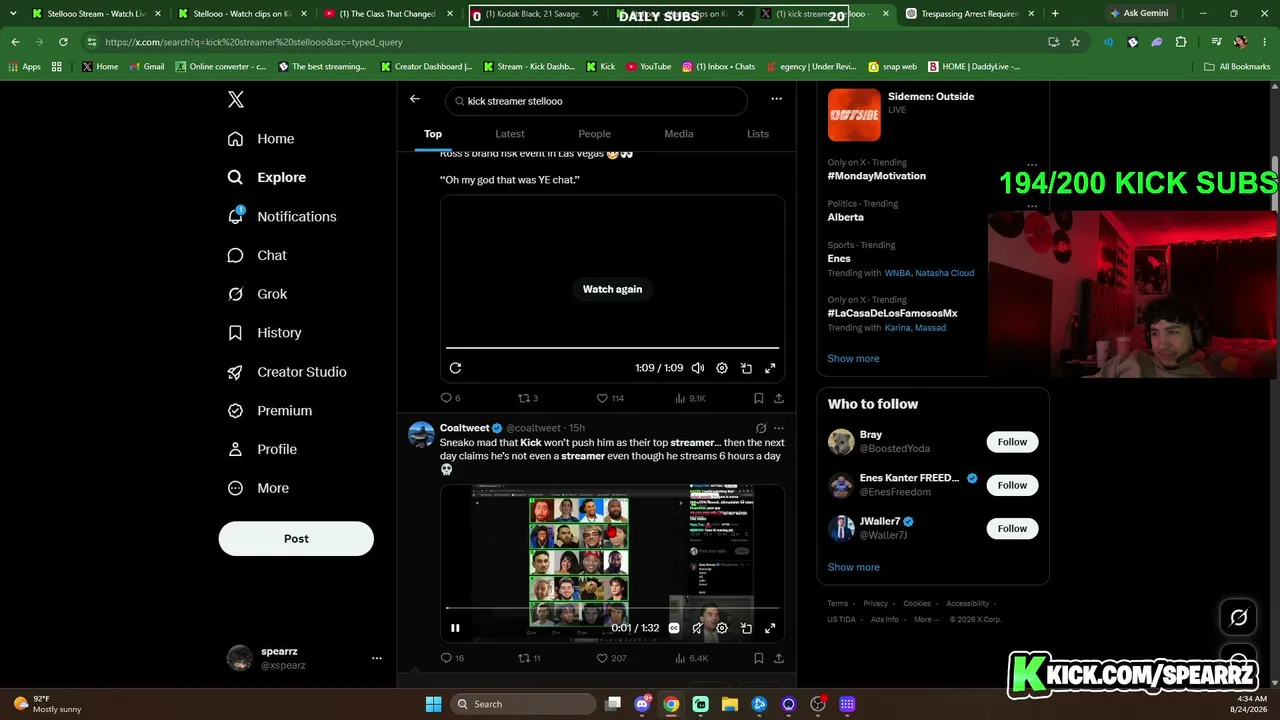
Task: Open Discord from the taskbar
Action: coord(642,704)
